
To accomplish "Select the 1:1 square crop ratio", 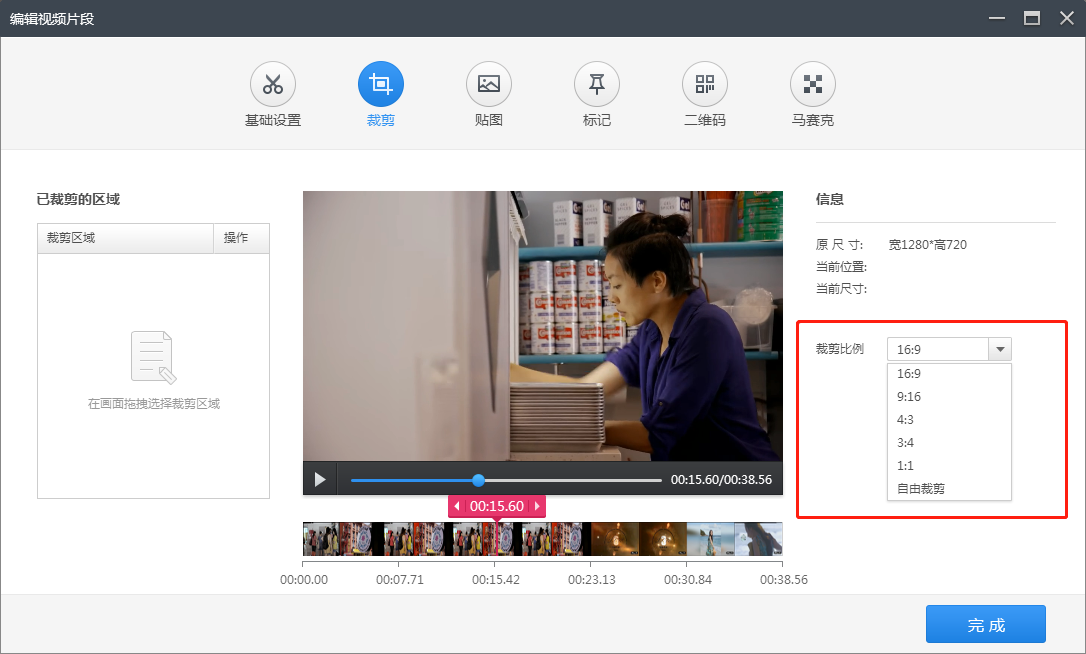I will pyautogui.click(x=905, y=466).
